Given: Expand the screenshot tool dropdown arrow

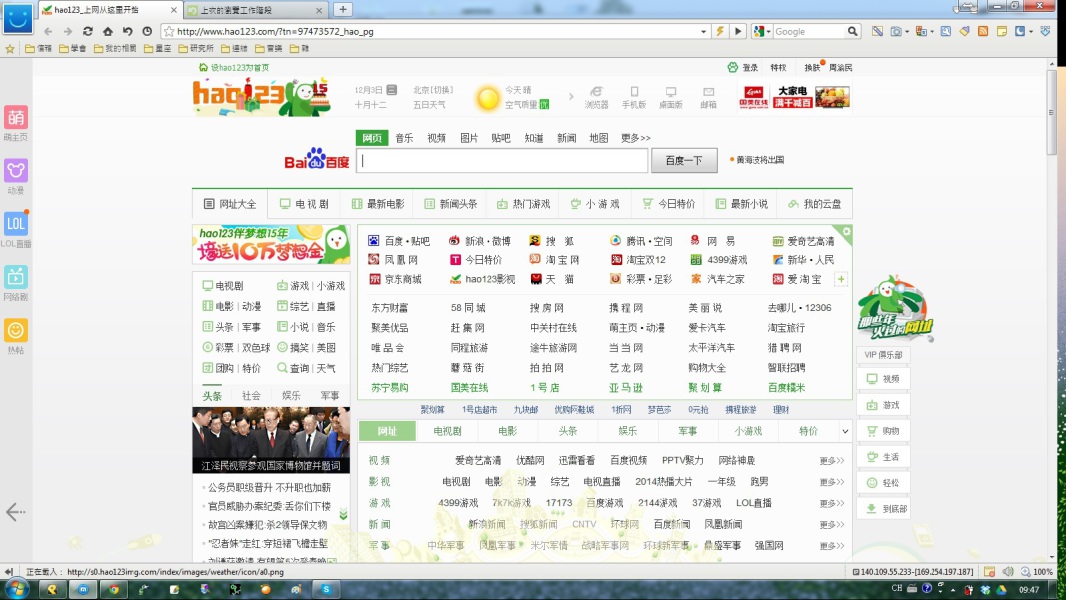Looking at the screenshot, I should pos(907,31).
